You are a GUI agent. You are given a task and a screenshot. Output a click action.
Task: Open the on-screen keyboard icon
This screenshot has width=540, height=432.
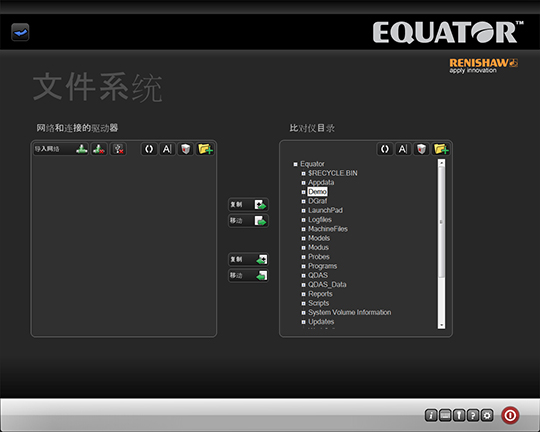pos(445,415)
